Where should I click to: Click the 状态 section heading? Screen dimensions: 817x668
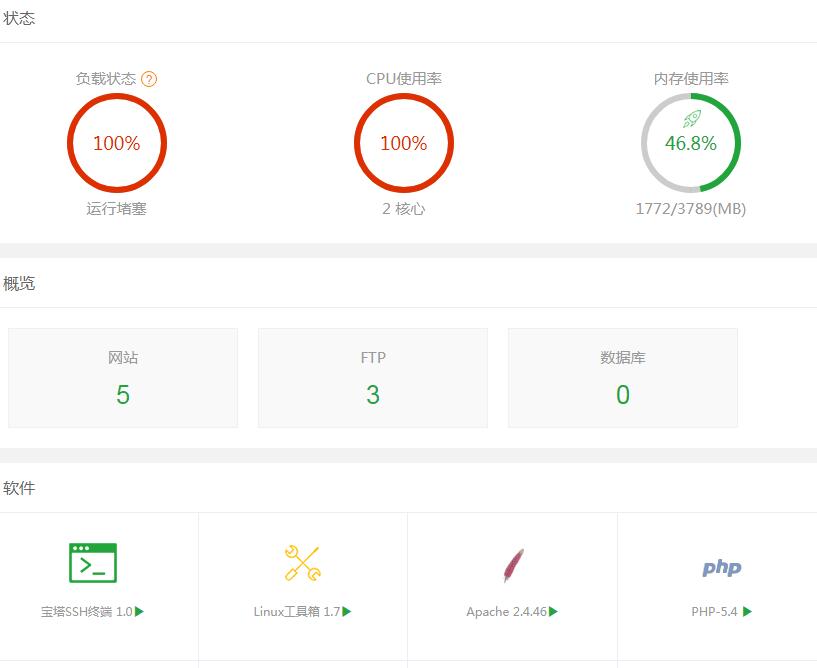[x=19, y=18]
